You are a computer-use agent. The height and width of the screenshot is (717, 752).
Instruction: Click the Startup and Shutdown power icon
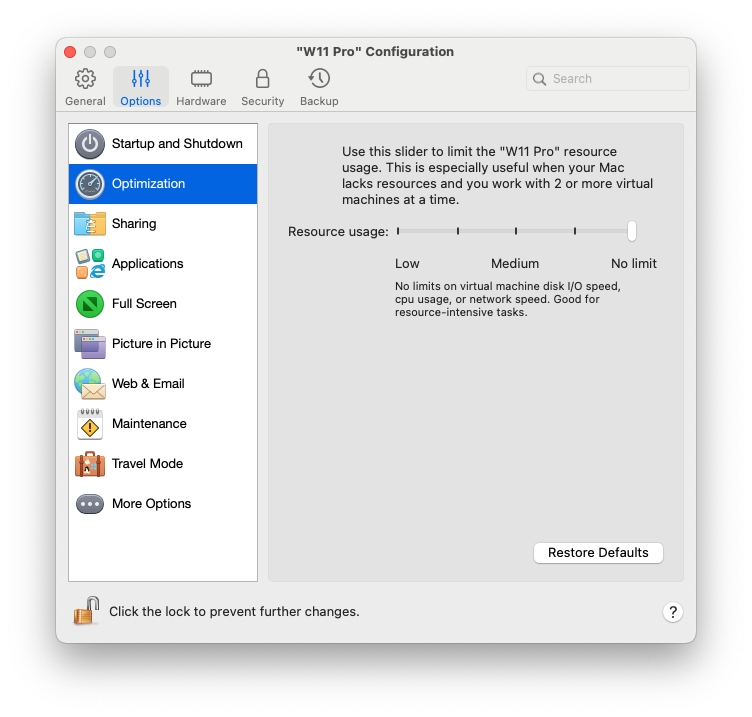(90, 144)
